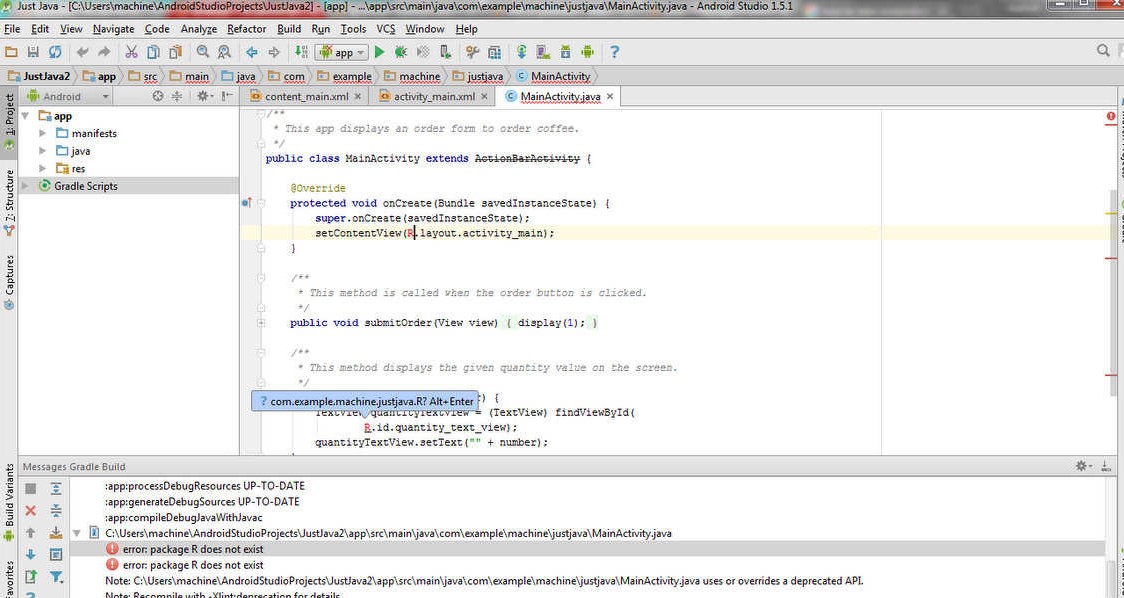Screen dimensions: 1124x598
Task: Toggle the filter funnel in Messages panel
Action: point(56,576)
